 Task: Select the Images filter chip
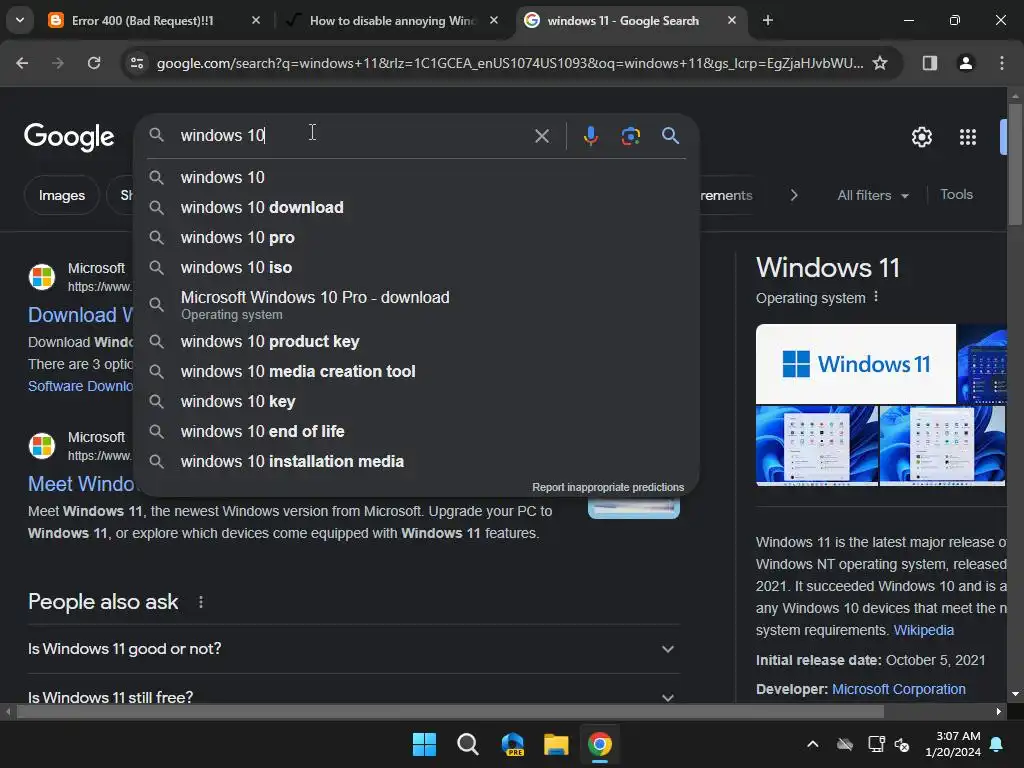(61, 195)
